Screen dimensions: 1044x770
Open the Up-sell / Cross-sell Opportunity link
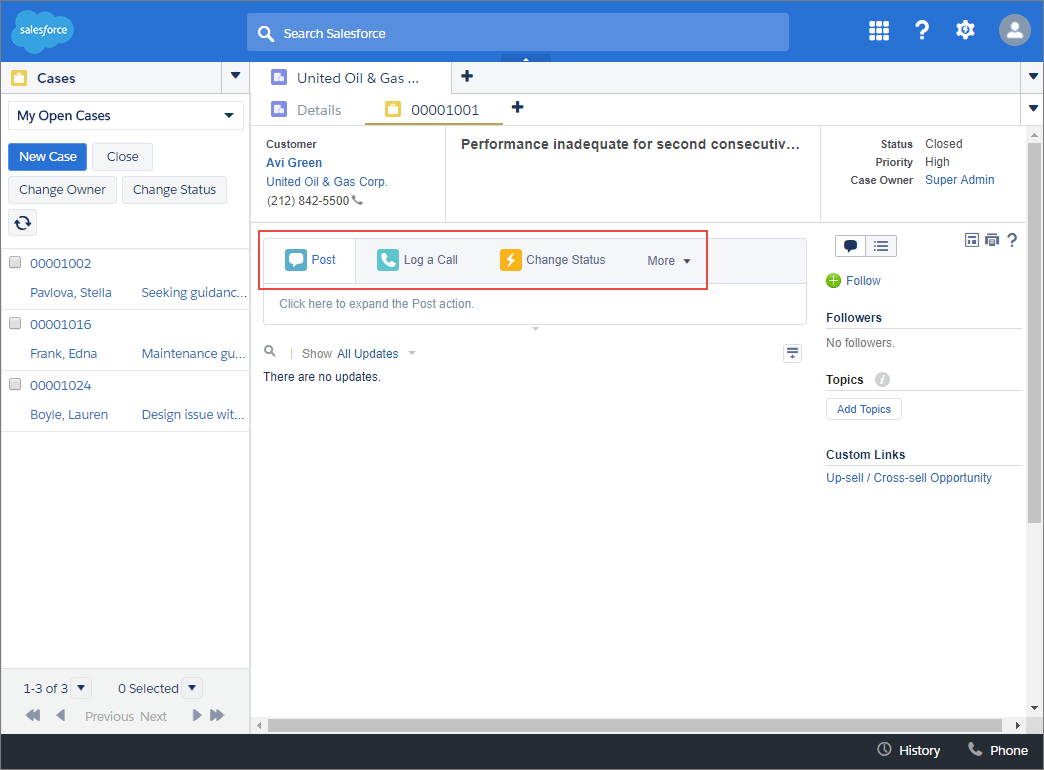[909, 478]
